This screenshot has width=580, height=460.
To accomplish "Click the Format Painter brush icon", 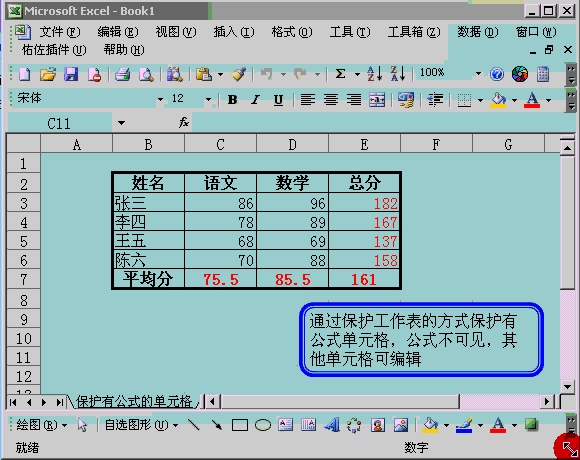I will 239,74.
